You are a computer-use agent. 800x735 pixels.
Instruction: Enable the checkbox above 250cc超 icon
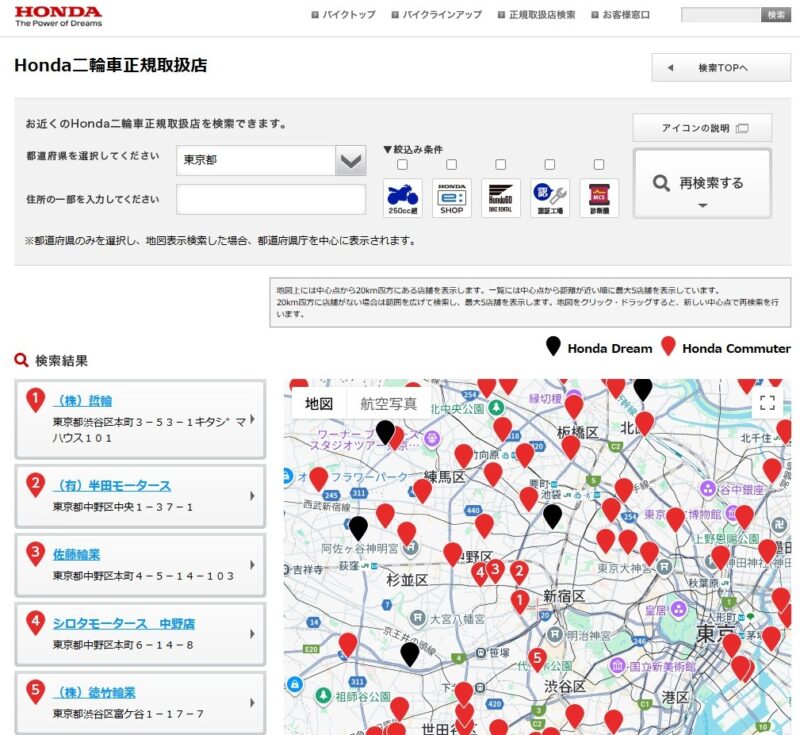tap(402, 165)
